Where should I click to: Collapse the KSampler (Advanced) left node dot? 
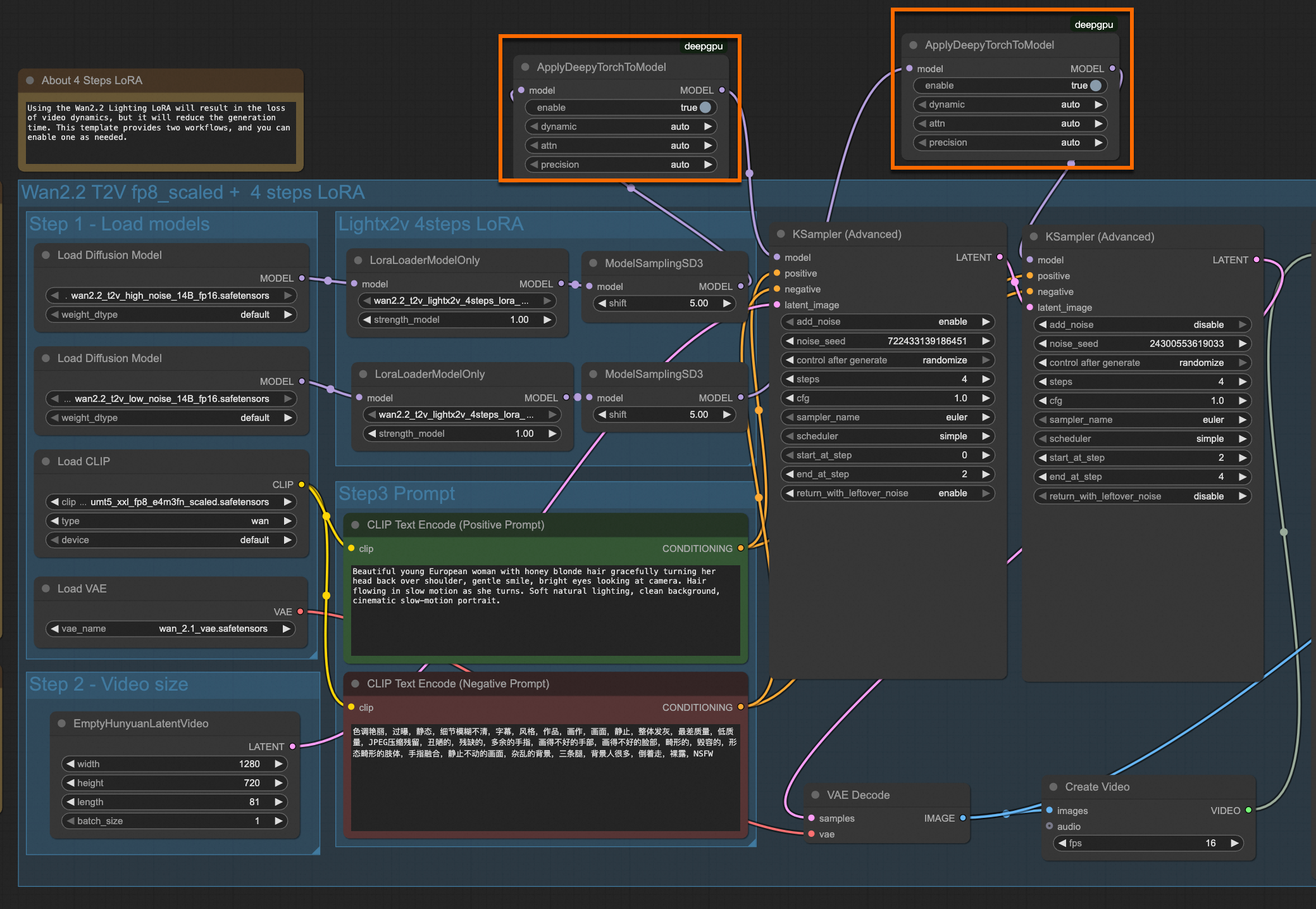click(781, 234)
